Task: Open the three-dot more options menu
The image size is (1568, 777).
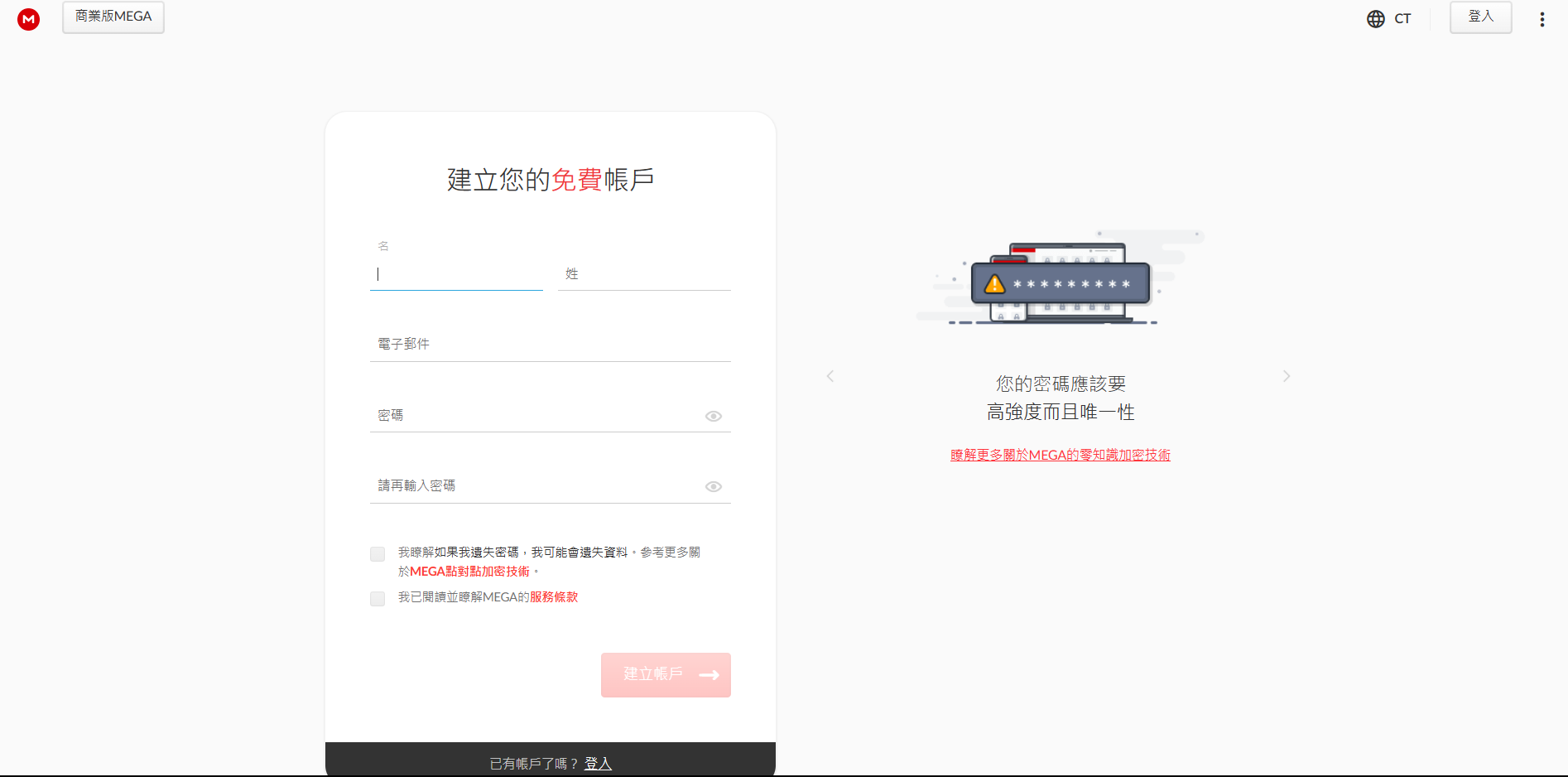Action: click(1542, 19)
